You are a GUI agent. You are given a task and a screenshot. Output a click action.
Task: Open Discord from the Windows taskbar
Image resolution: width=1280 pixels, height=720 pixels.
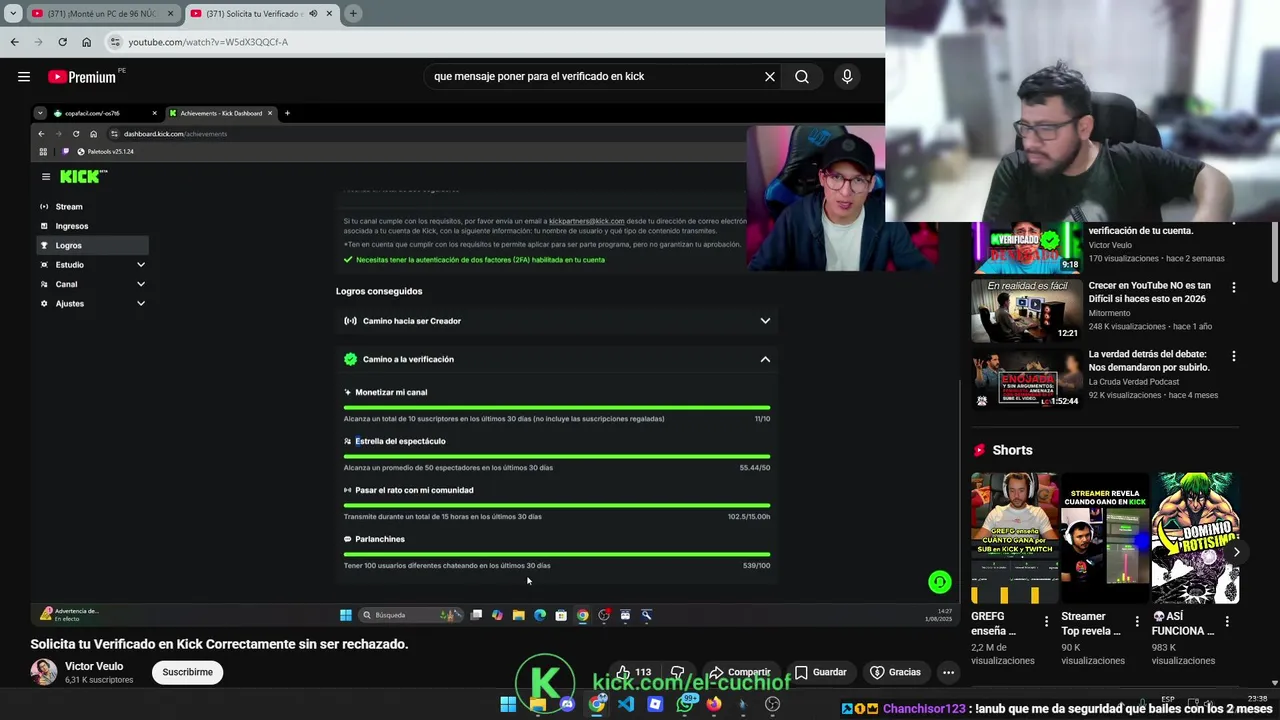point(567,704)
